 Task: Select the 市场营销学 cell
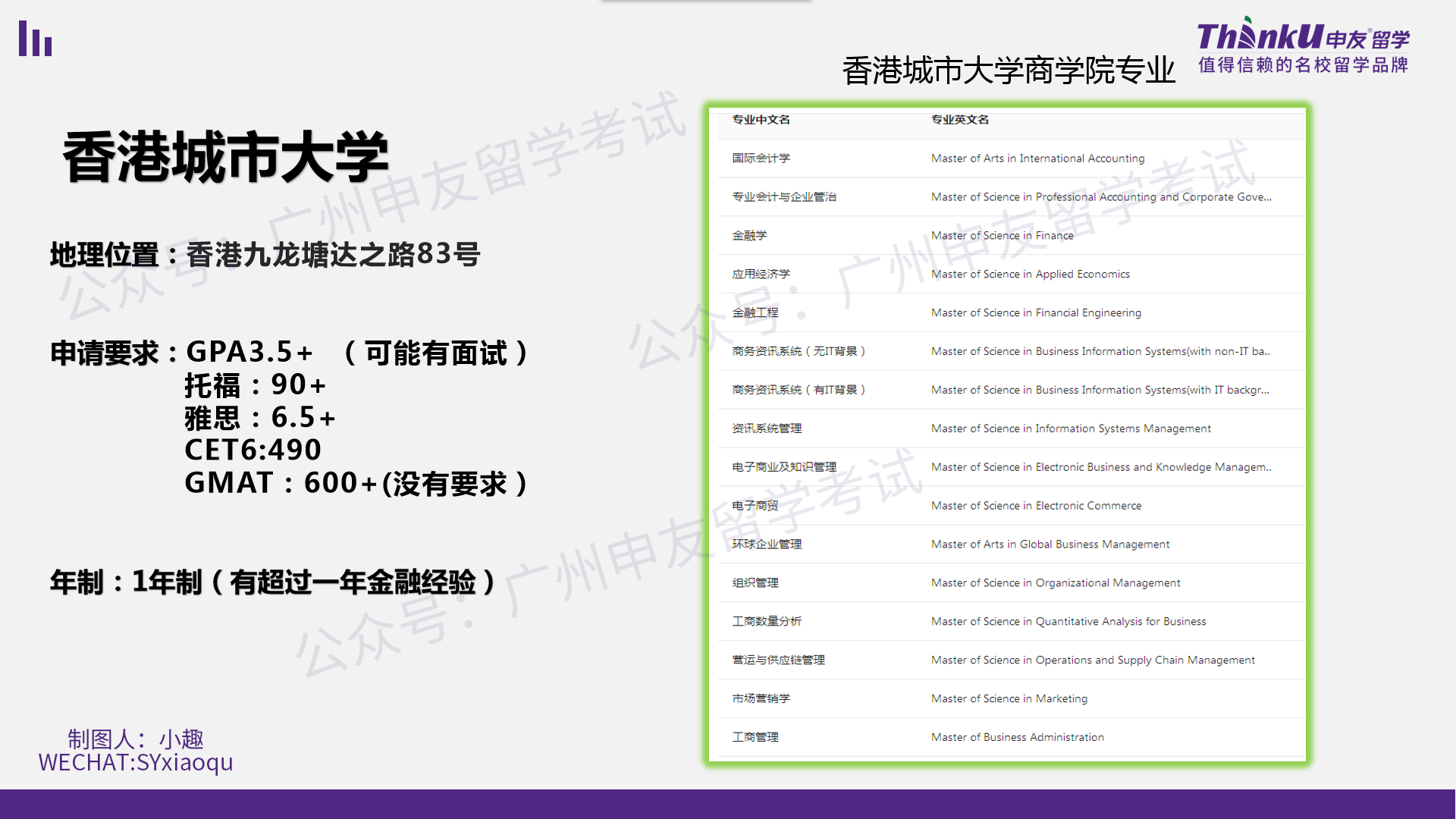coord(761,698)
